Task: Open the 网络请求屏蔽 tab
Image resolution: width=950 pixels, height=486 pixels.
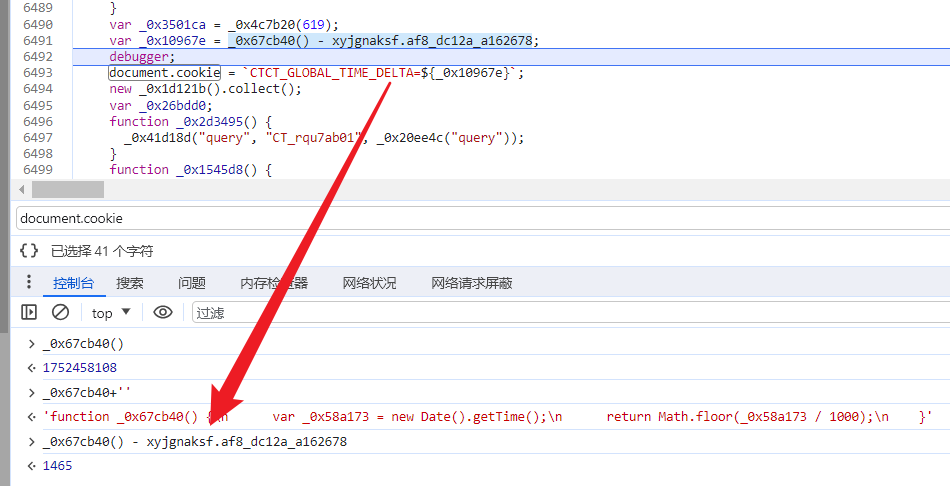Action: coord(472,283)
